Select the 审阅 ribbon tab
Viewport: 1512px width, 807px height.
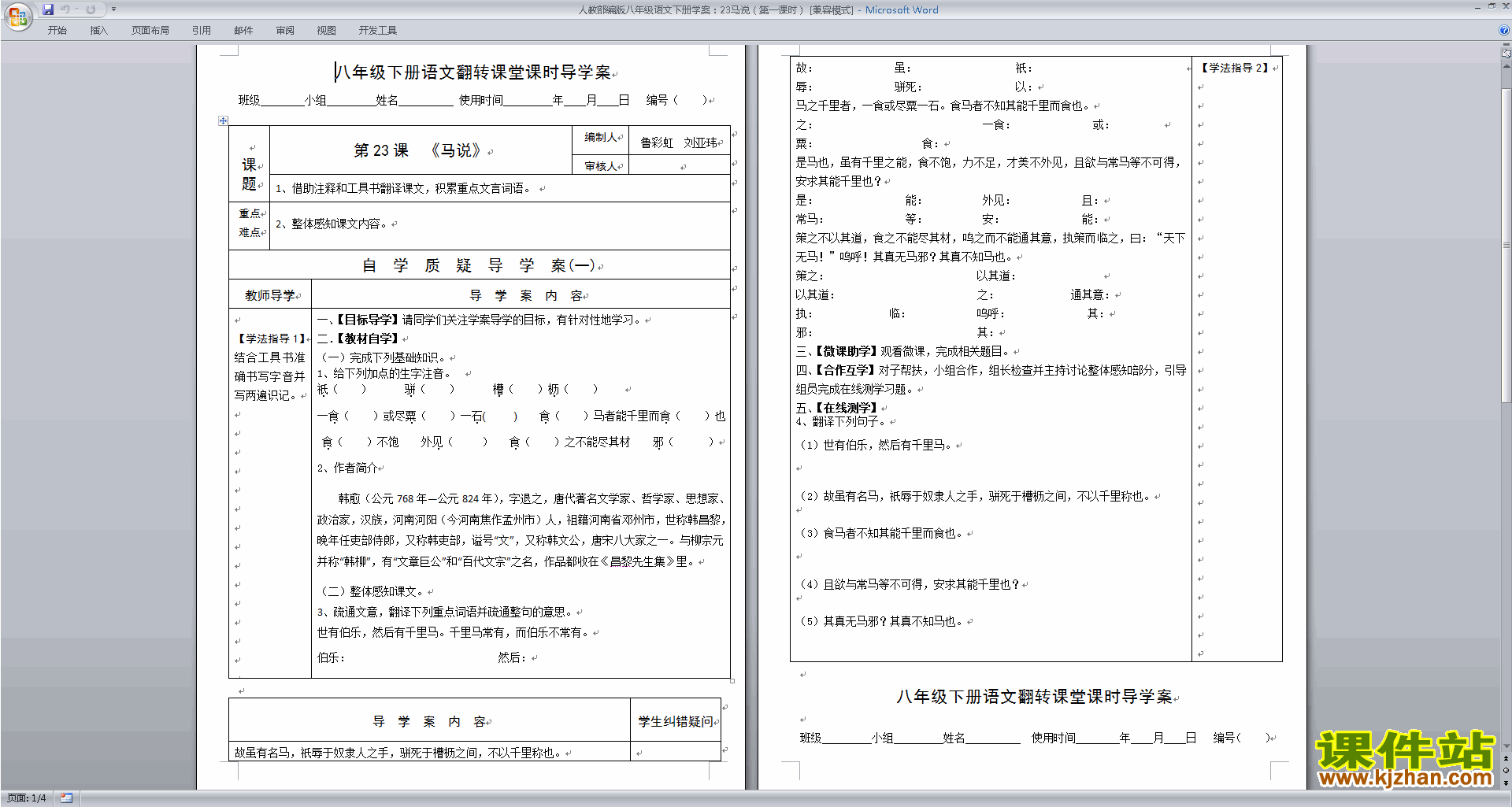pyautogui.click(x=285, y=31)
